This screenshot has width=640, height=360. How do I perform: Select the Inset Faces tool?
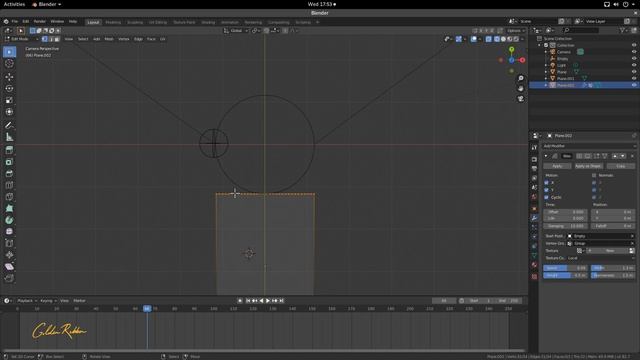pyautogui.click(x=9, y=162)
